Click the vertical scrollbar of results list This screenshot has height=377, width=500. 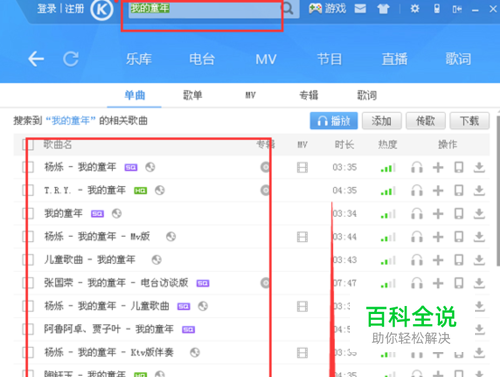coord(498,190)
